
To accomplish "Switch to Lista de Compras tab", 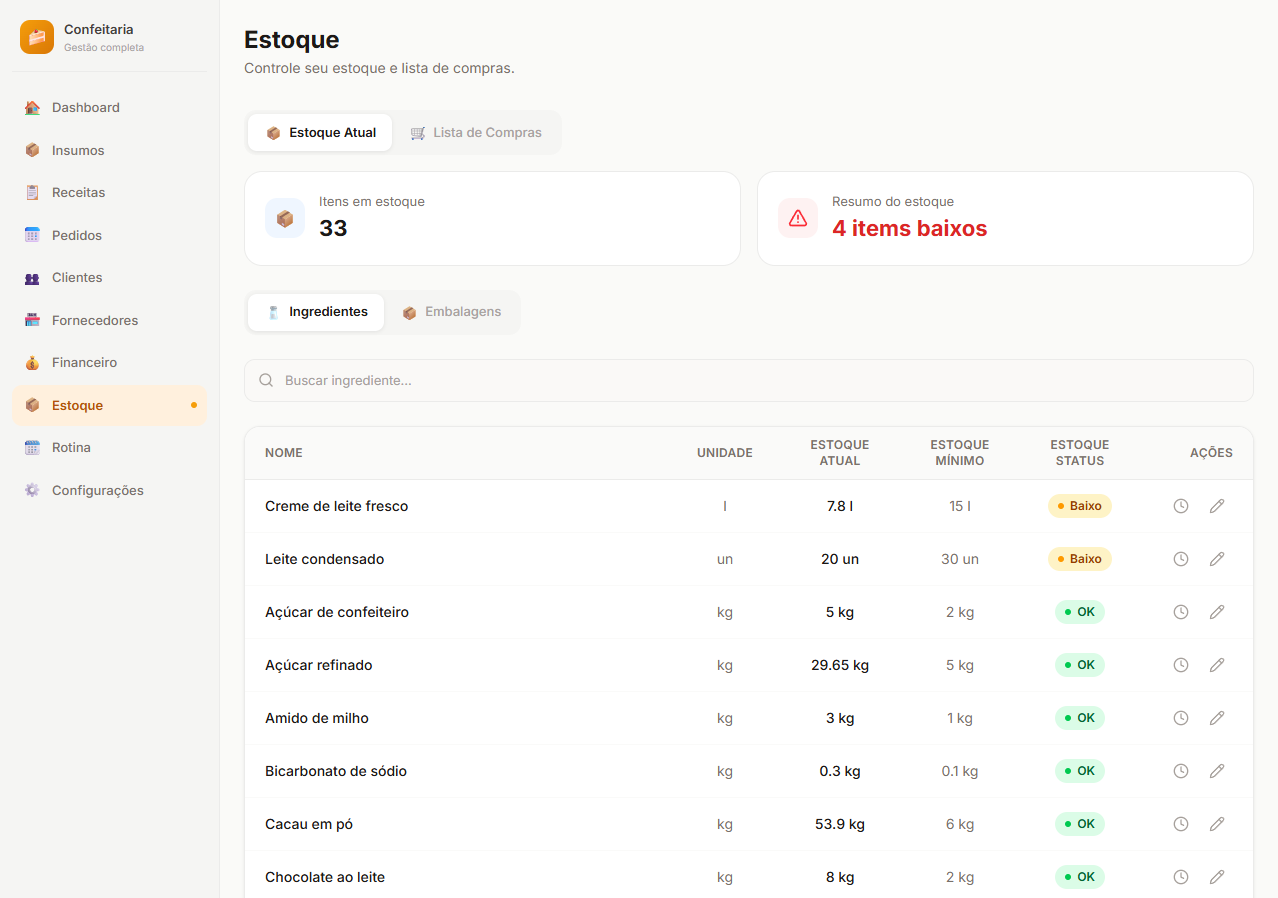I will [476, 133].
